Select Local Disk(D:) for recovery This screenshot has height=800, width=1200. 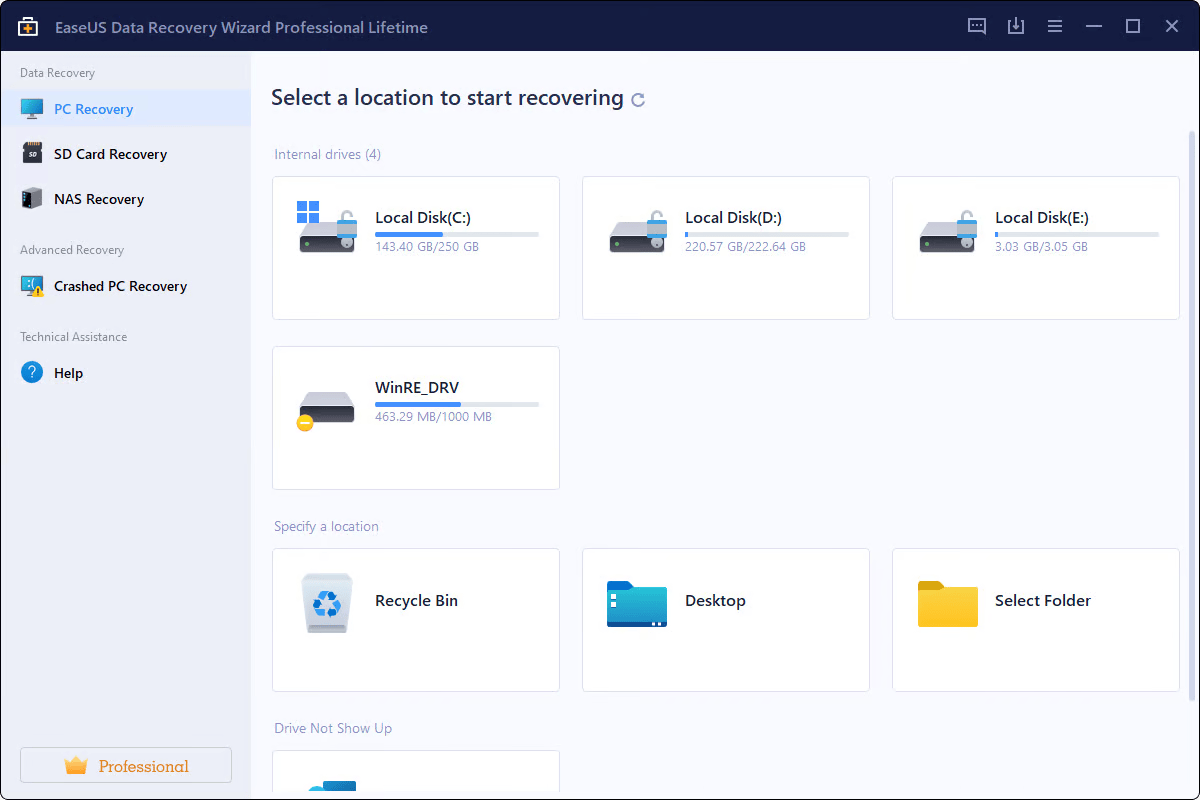click(725, 247)
